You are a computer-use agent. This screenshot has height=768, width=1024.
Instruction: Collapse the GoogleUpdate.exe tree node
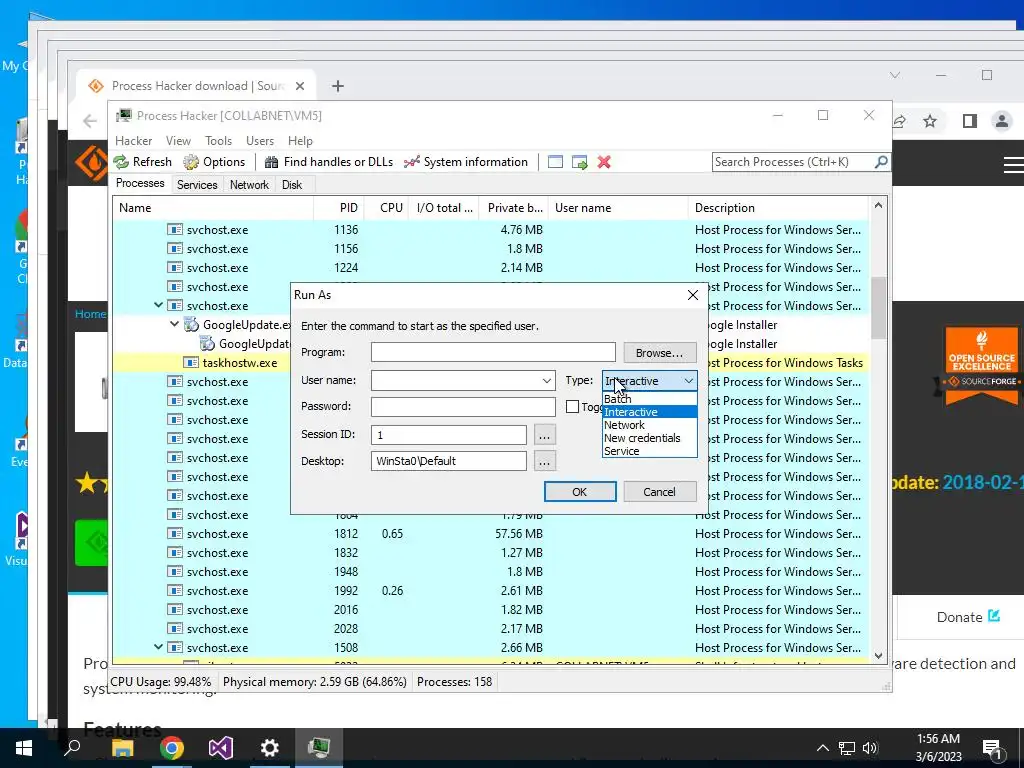tap(174, 324)
